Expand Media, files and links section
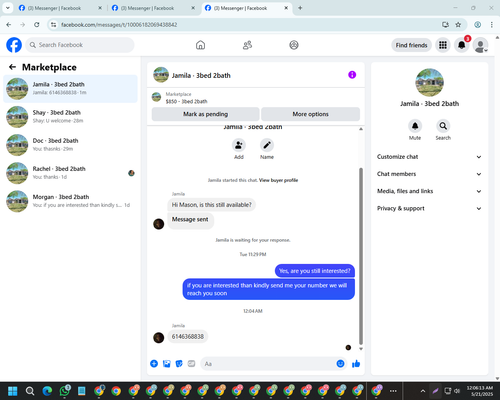The image size is (500, 400). point(429,191)
